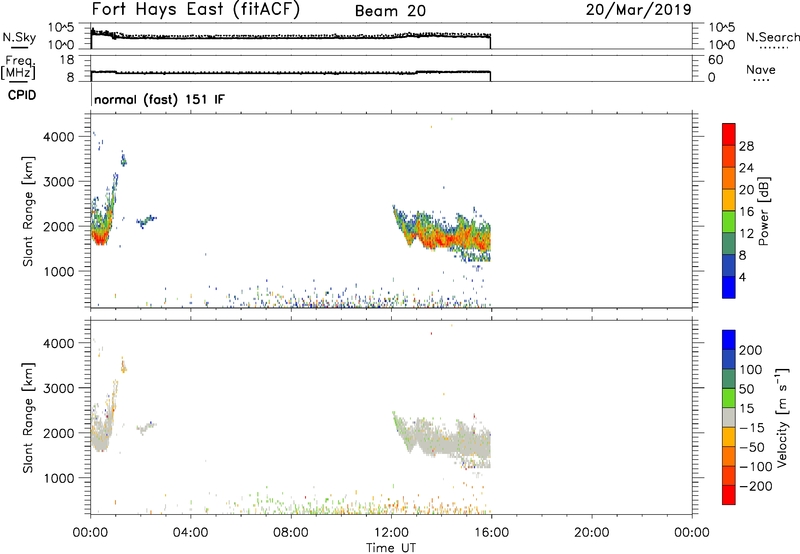Click the frequency trace line in Freq panel
Image resolution: width=800 pixels, height=554 pixels.
click(290, 73)
